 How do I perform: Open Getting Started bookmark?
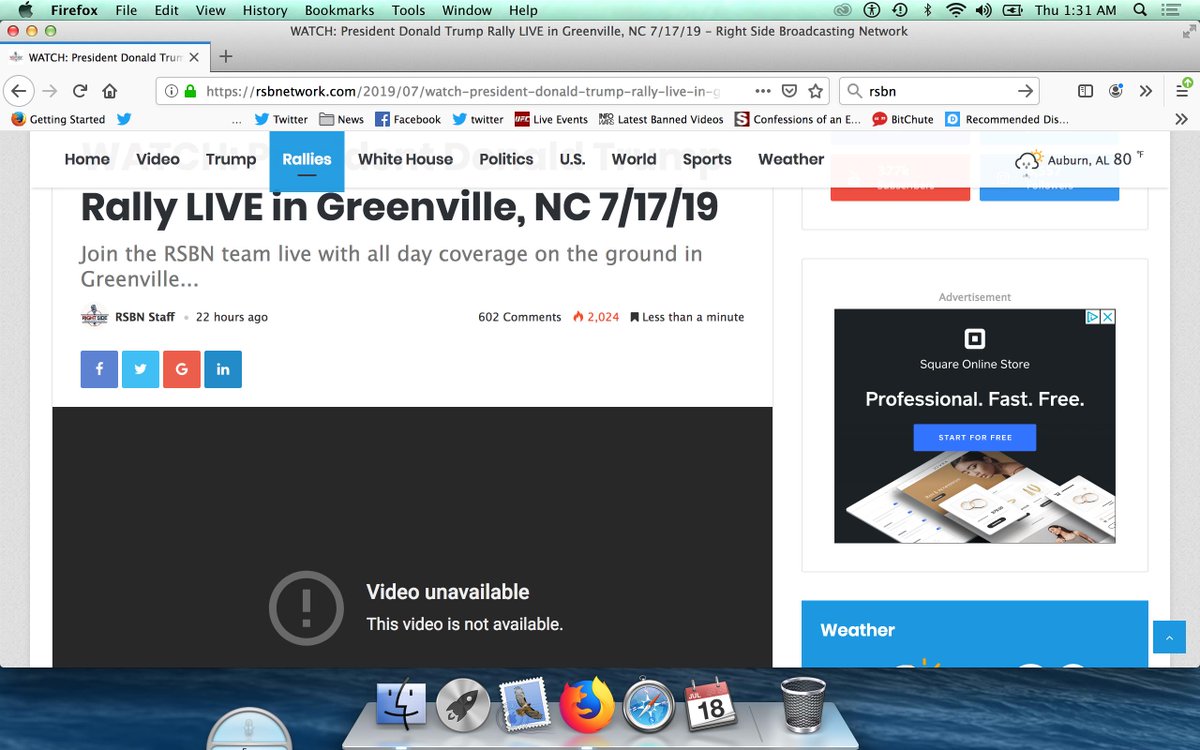pyautogui.click(x=58, y=119)
